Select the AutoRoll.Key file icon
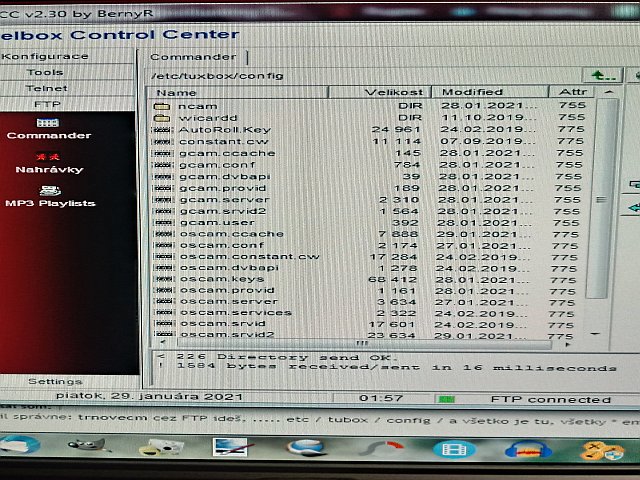 tap(162, 130)
